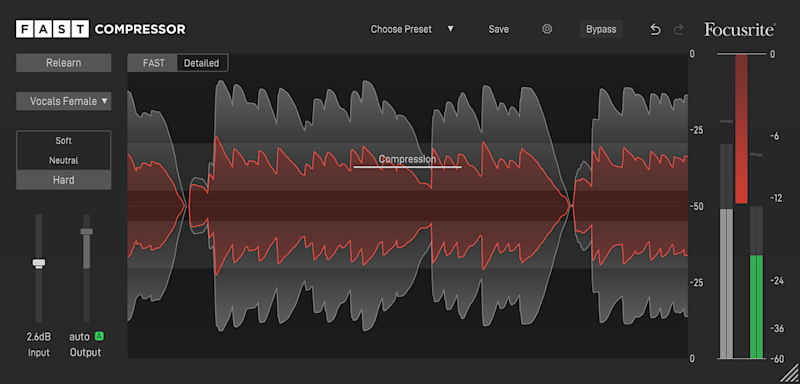
Task: Toggle the Bypass button
Action: point(601,29)
